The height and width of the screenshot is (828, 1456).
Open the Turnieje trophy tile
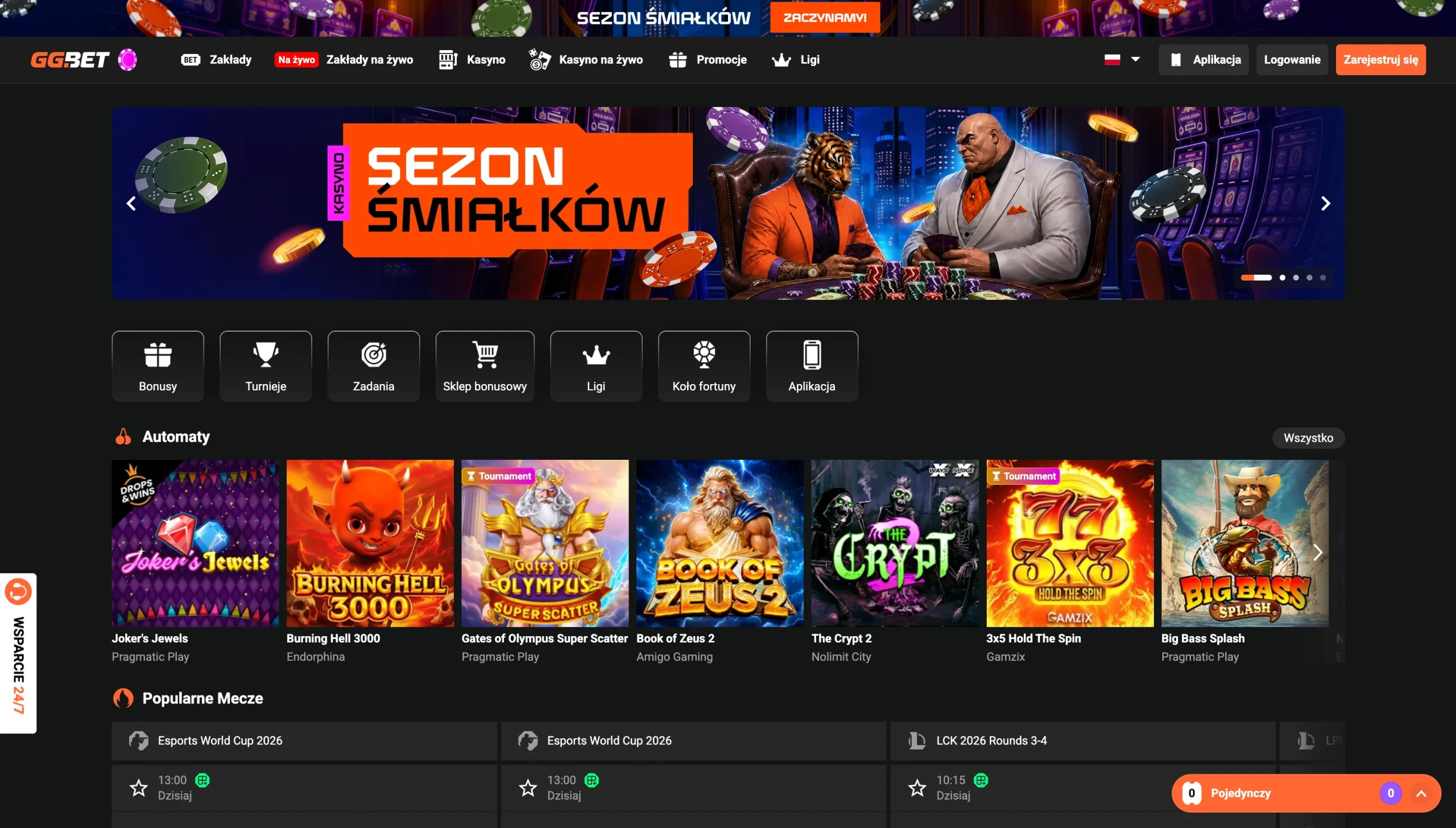(266, 366)
